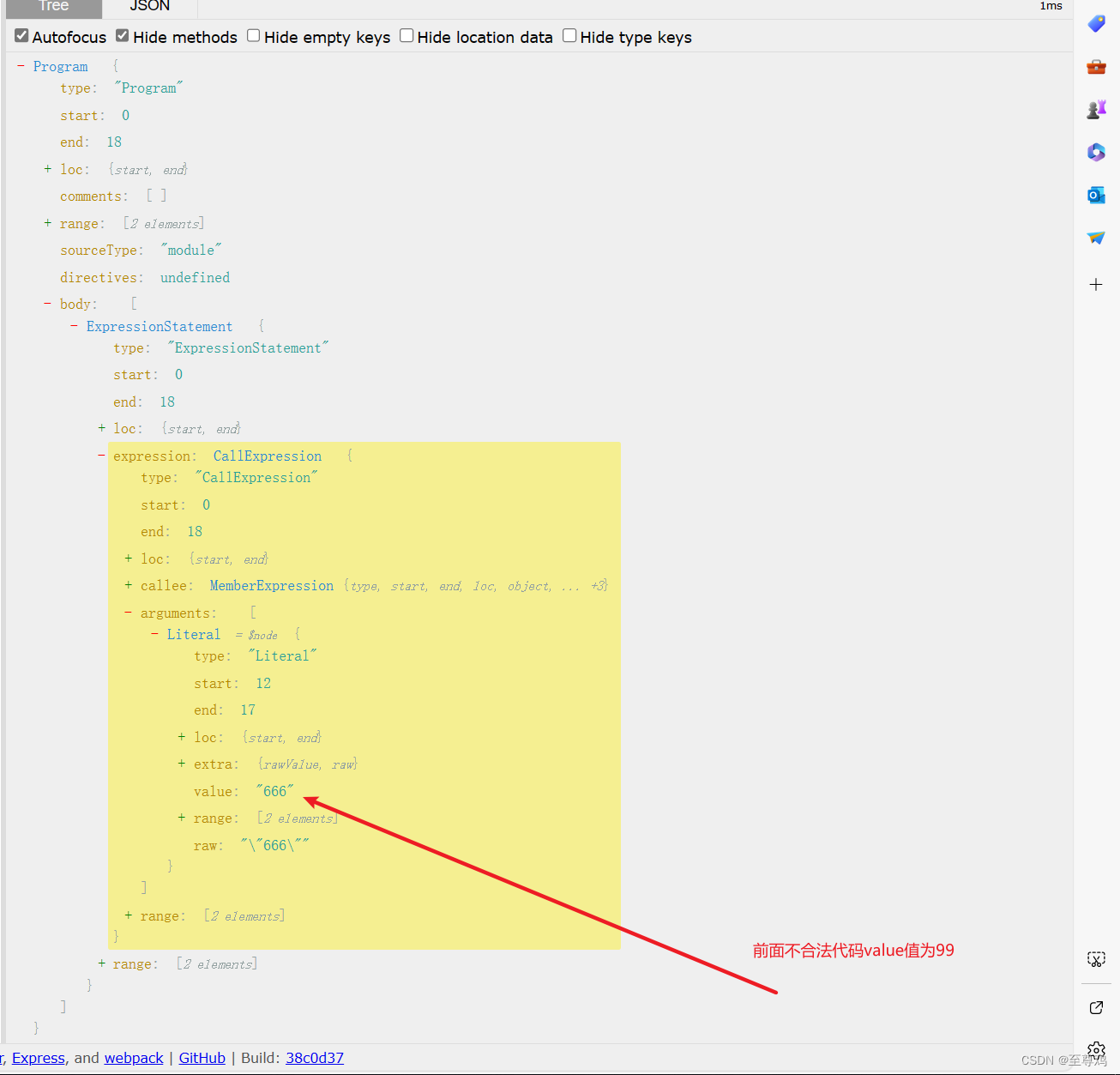Collapse the arguments array

point(129,613)
